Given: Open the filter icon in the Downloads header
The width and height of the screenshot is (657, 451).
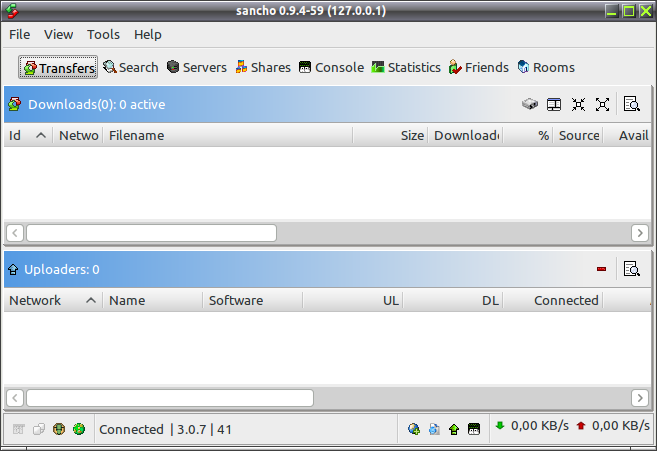Looking at the screenshot, I should point(631,104).
